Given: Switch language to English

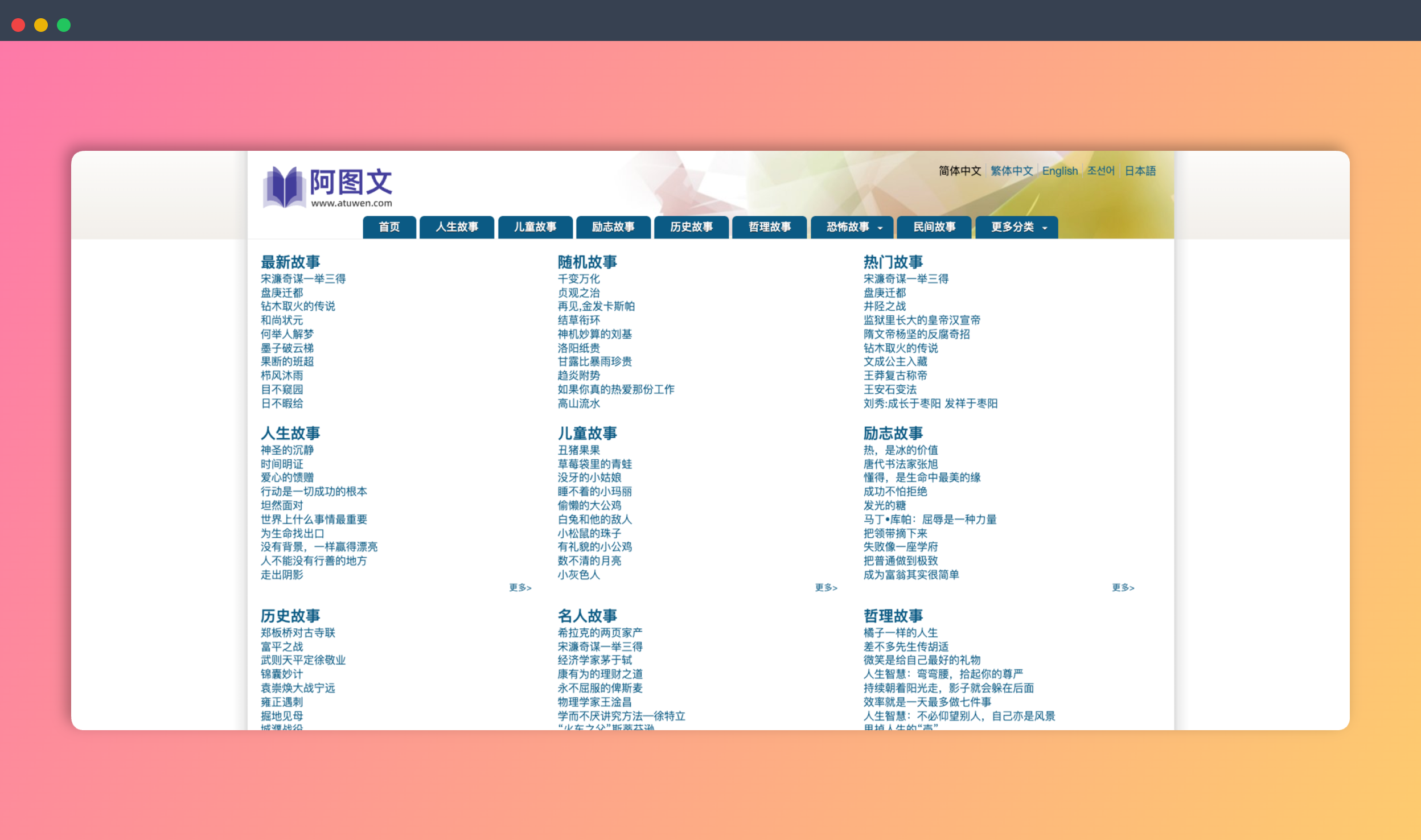Looking at the screenshot, I should 1059,171.
